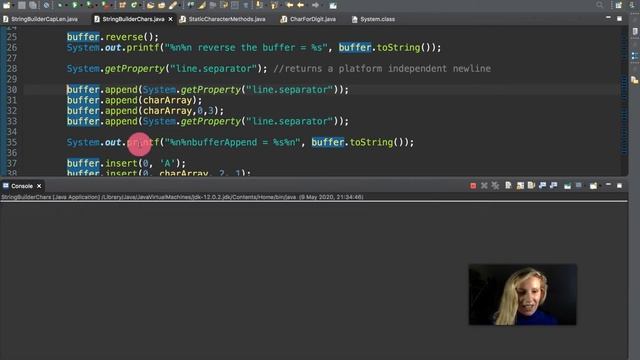The width and height of the screenshot is (640, 360).
Task: Maximize the editor area
Action: point(619,19)
